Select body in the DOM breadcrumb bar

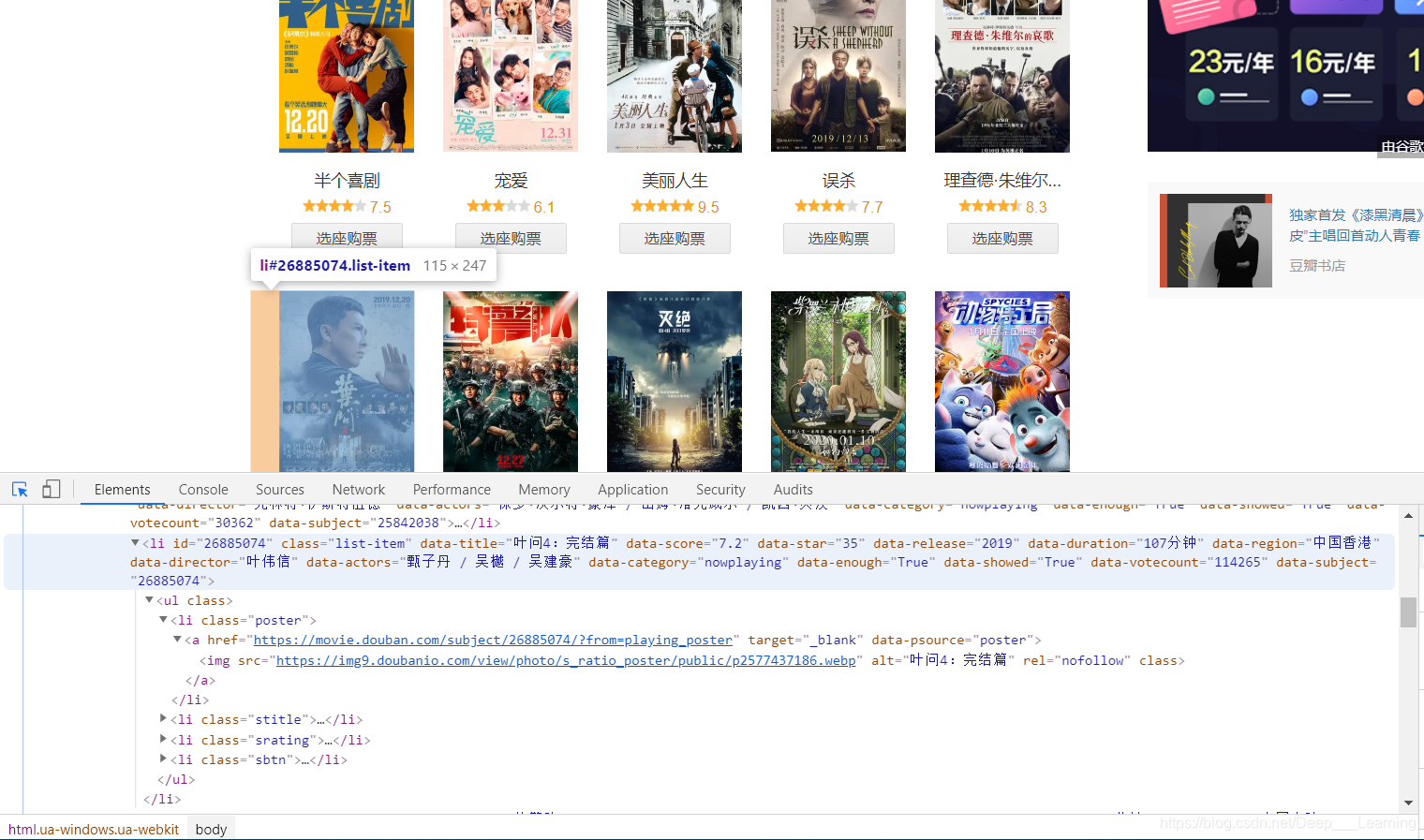click(211, 828)
